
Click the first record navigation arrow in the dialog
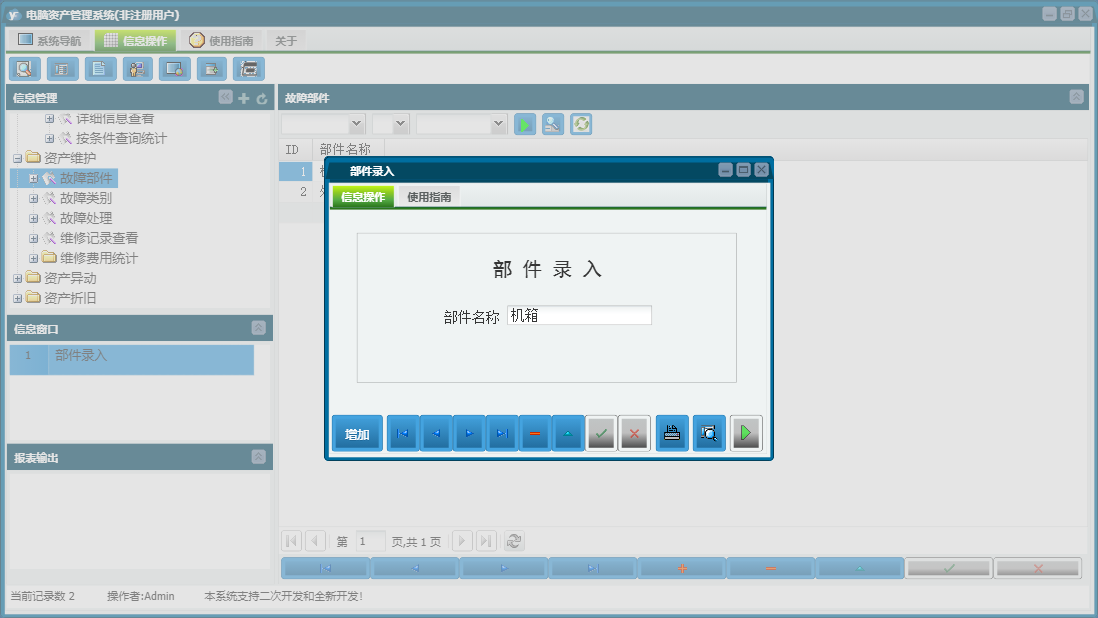click(x=402, y=432)
